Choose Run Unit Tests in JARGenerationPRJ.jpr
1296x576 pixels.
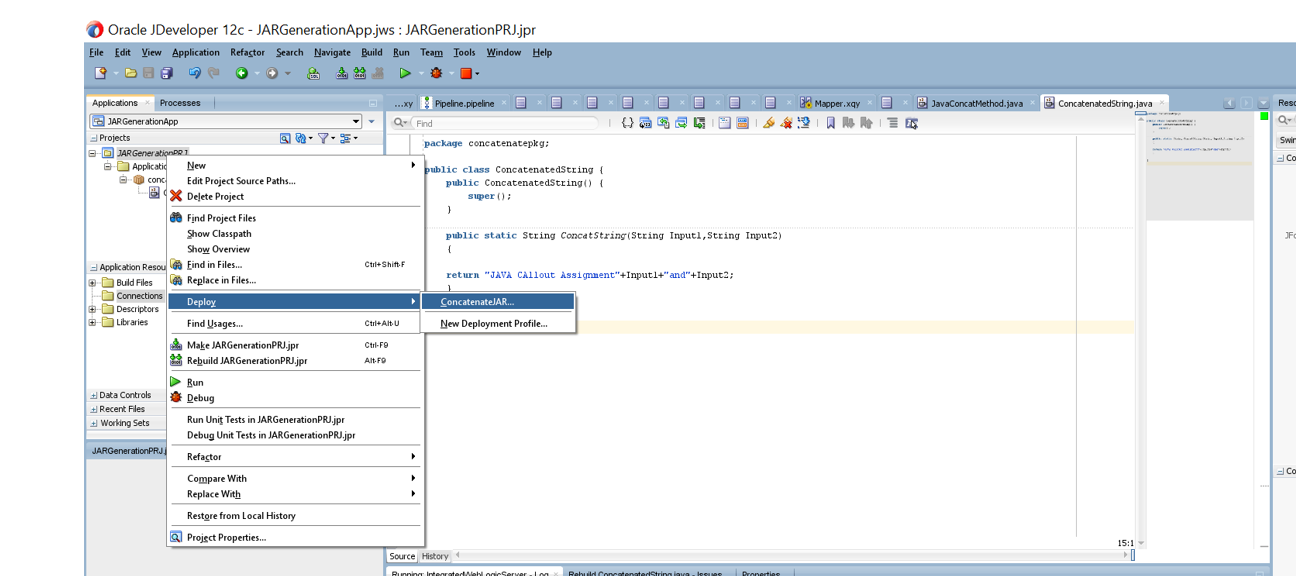[x=294, y=419]
